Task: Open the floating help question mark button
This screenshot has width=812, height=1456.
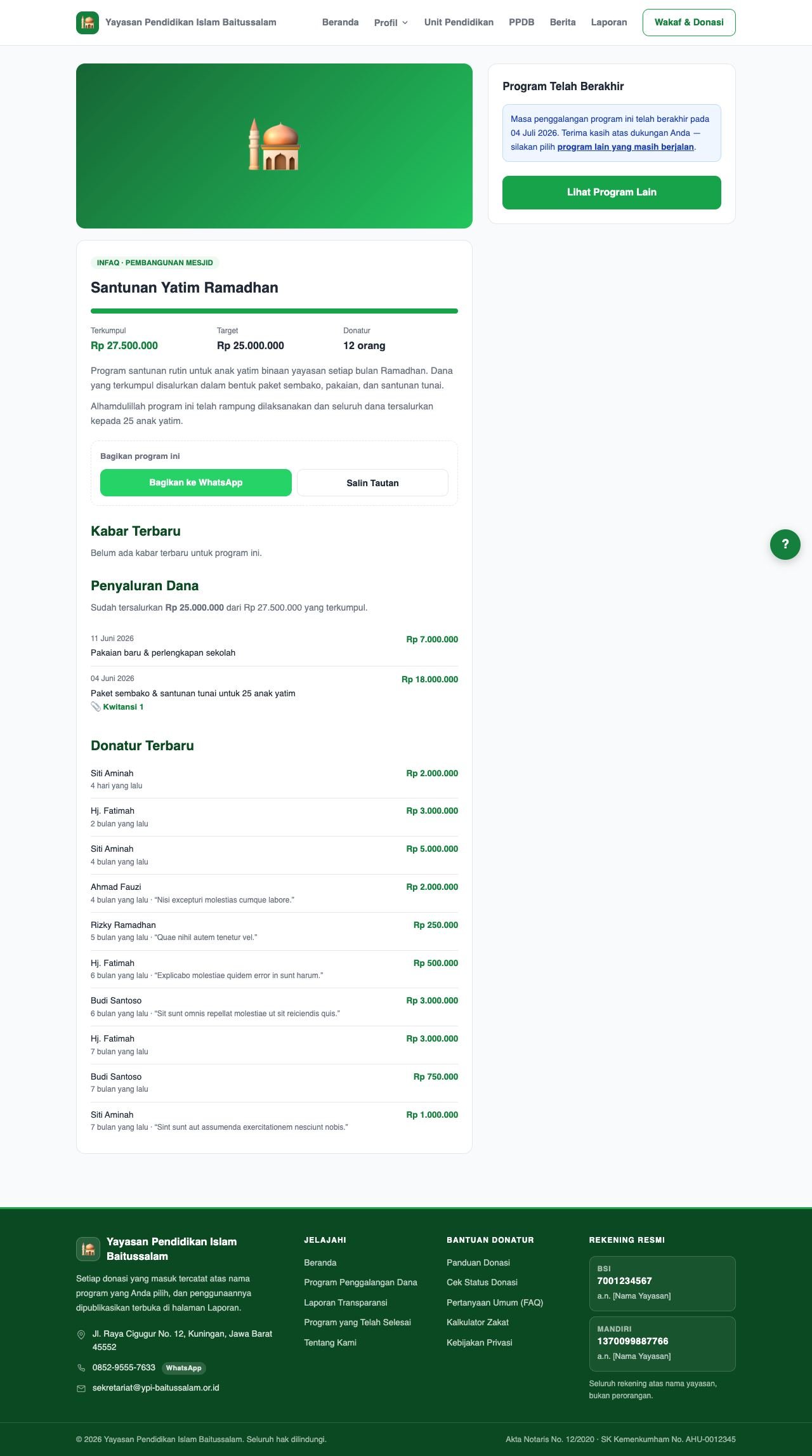Action: coord(785,545)
